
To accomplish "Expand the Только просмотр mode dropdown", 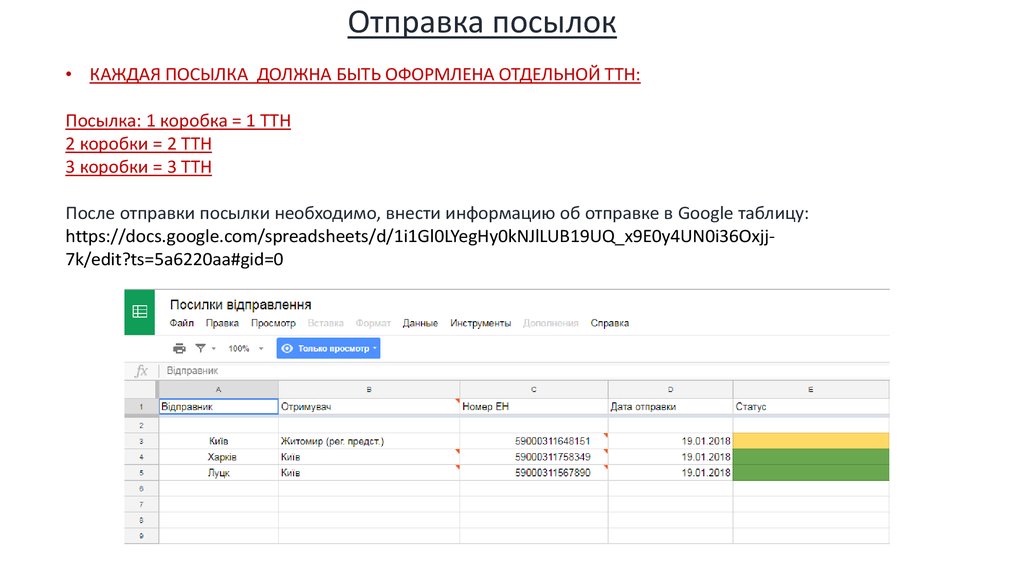I will 376,349.
